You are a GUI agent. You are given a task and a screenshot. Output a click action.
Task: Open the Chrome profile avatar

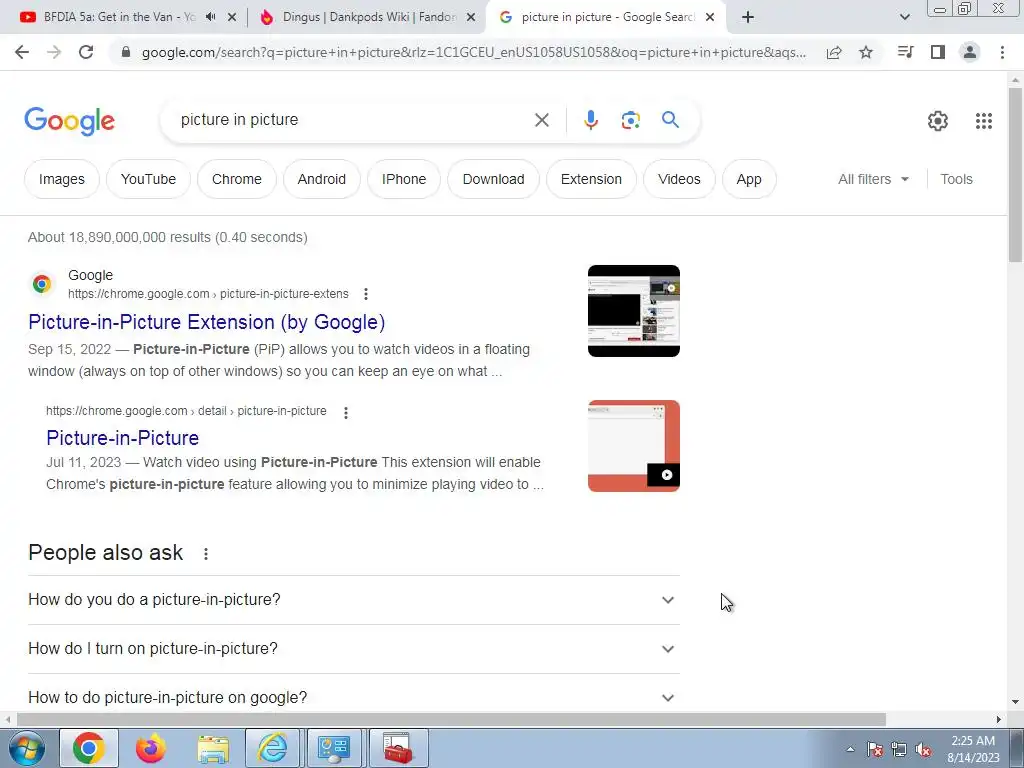coord(970,52)
